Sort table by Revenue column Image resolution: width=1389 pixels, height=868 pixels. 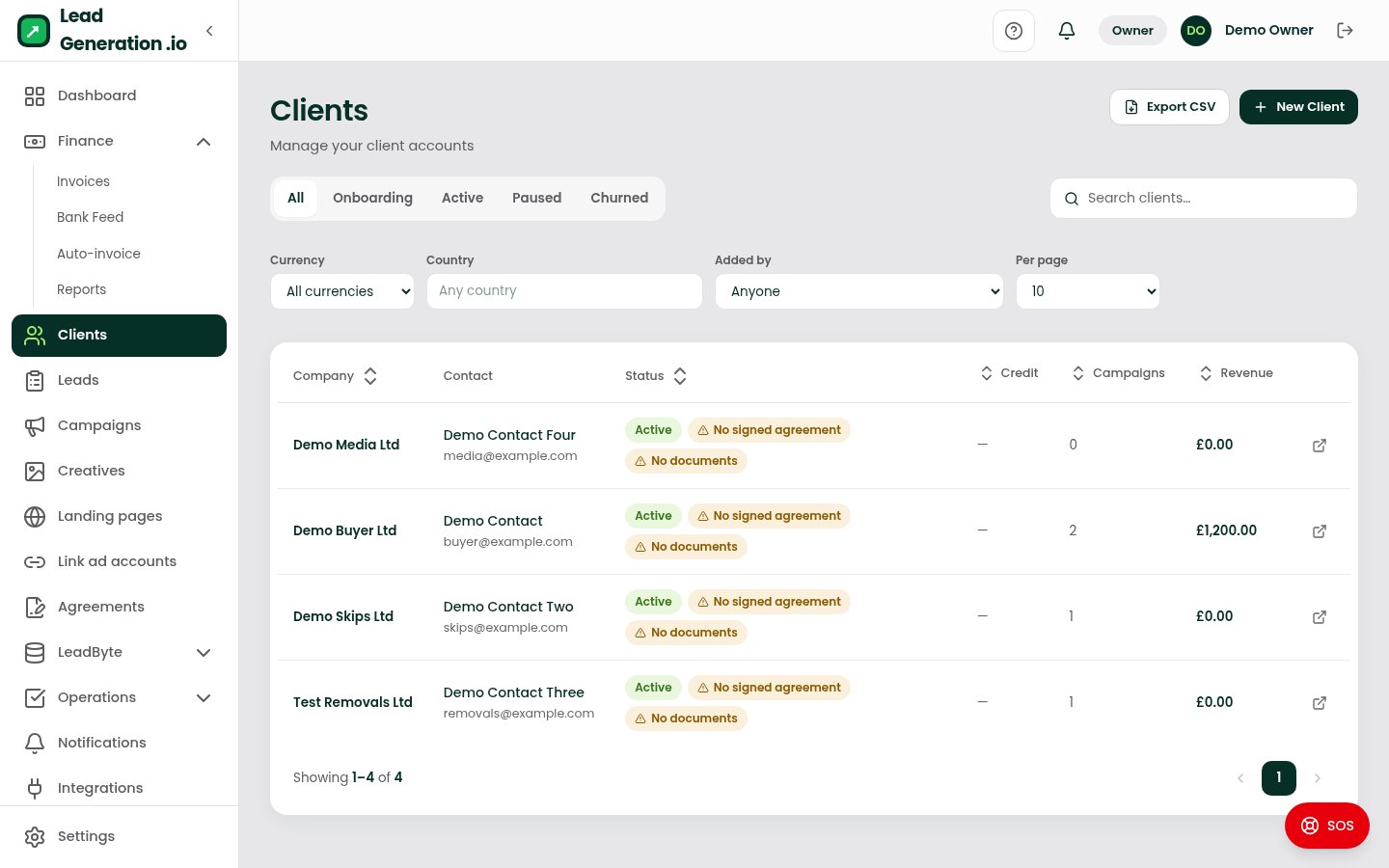click(x=1236, y=373)
